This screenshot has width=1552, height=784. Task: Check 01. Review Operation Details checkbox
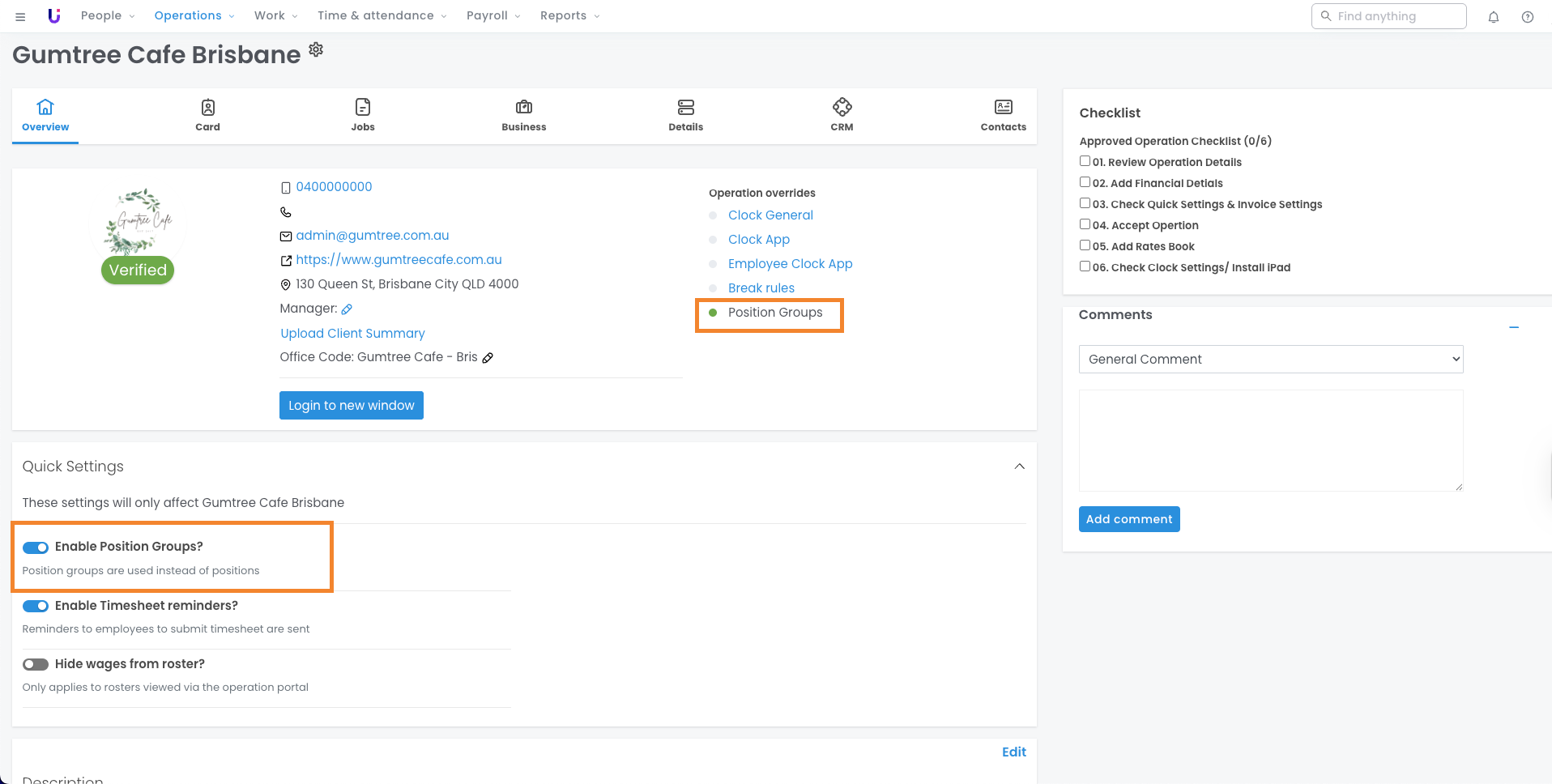[x=1085, y=161]
